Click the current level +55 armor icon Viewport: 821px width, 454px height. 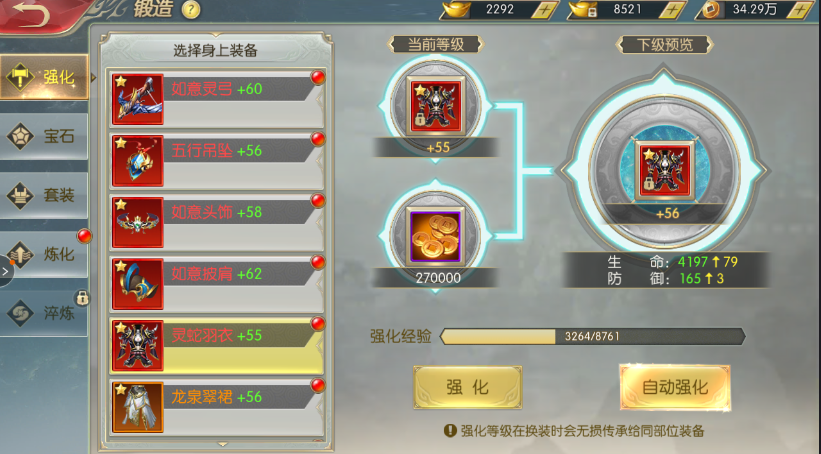point(435,106)
